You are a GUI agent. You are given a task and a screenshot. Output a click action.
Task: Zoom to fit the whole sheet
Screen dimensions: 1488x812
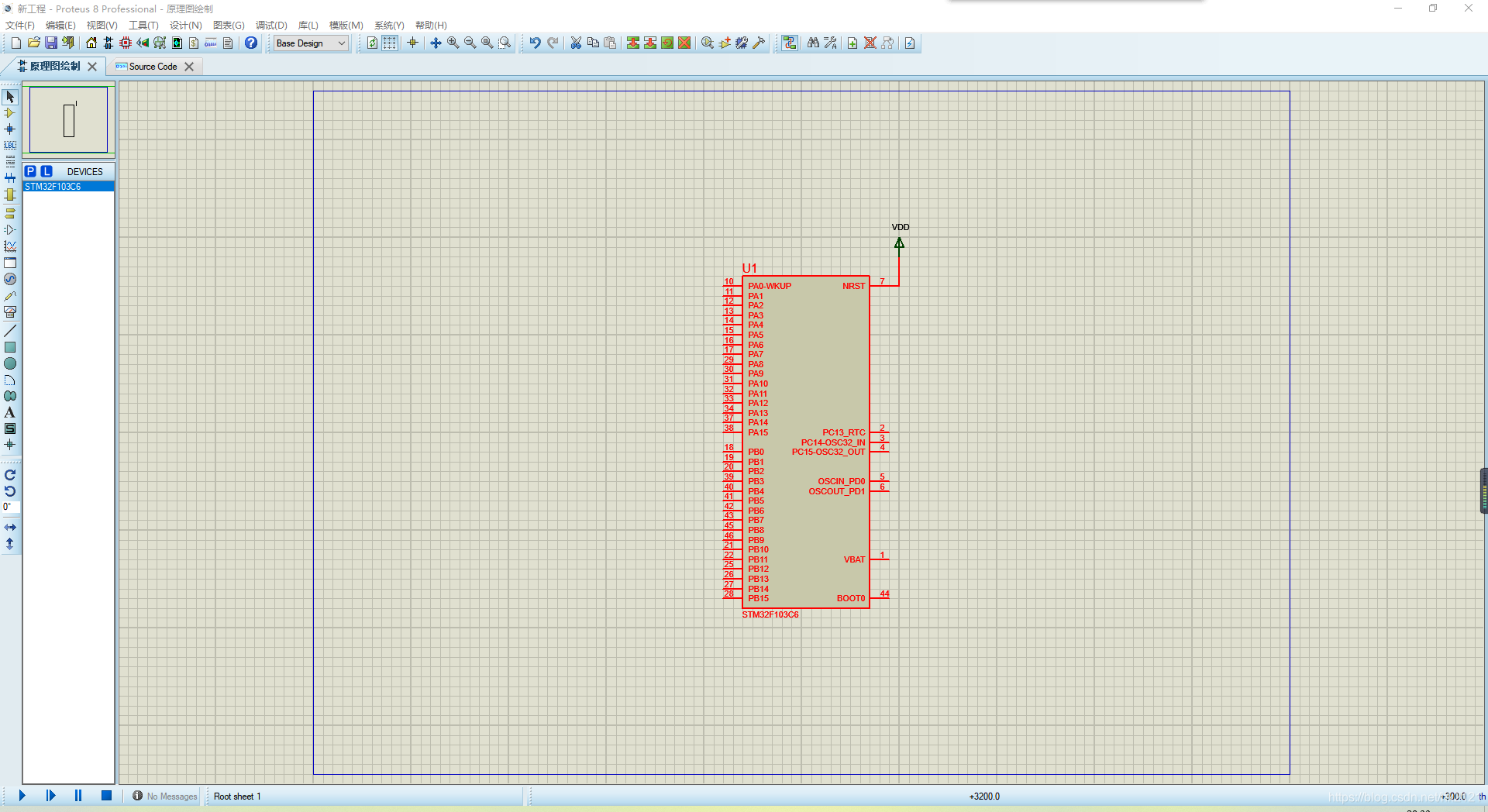coord(487,43)
